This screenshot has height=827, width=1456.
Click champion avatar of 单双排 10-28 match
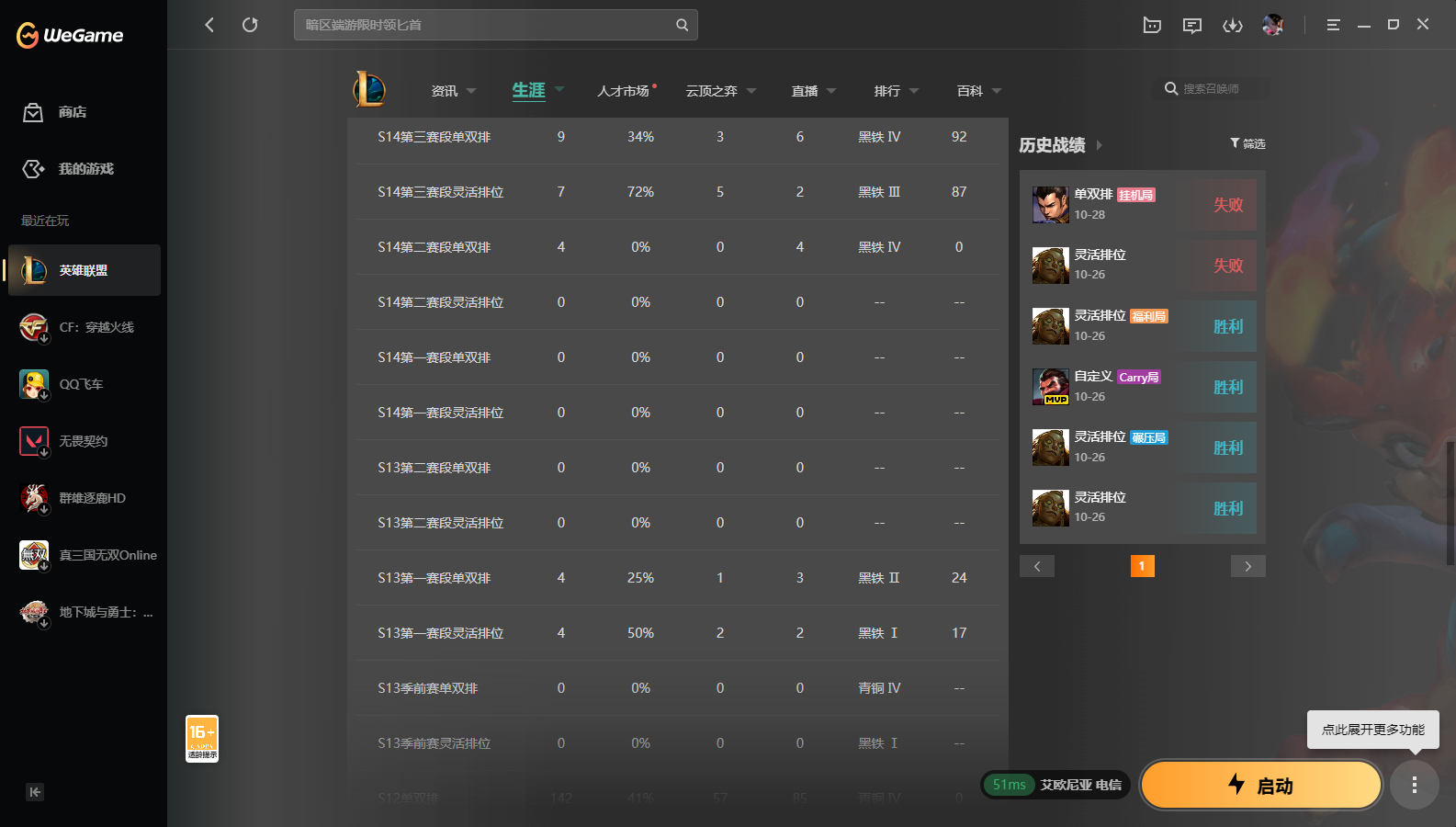(1050, 205)
